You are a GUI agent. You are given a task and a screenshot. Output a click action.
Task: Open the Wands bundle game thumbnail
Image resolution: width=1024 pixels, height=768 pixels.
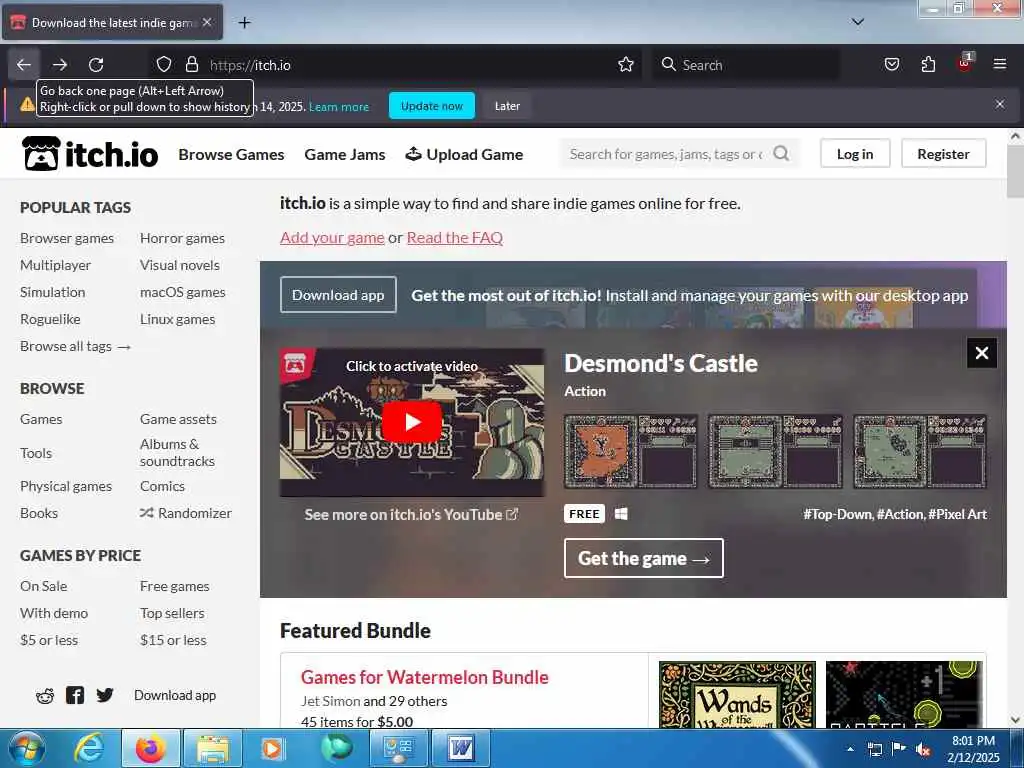pos(737,694)
